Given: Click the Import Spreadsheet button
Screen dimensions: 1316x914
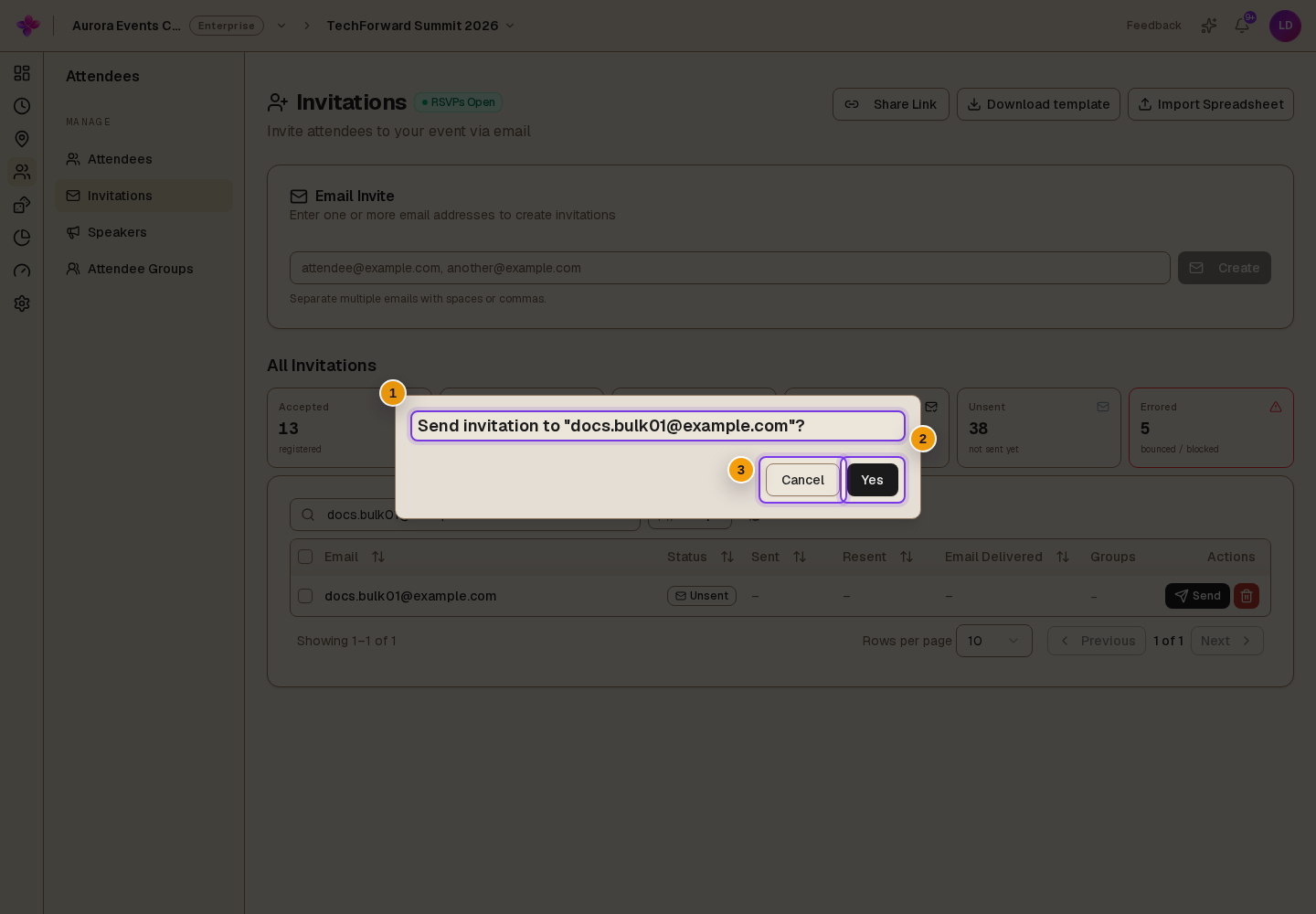Looking at the screenshot, I should coord(1211,104).
